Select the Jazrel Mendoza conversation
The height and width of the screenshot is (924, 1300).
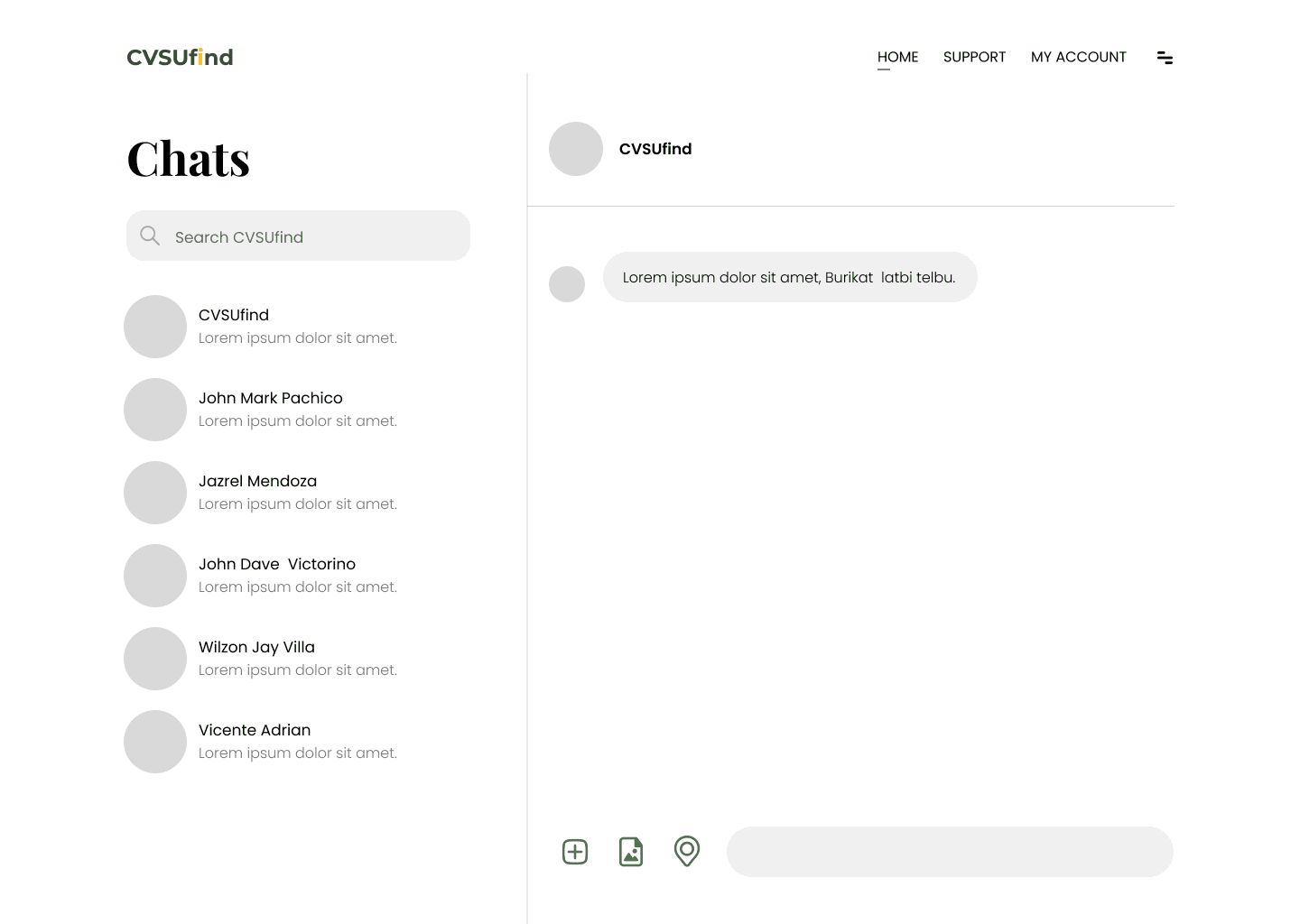coord(257,481)
